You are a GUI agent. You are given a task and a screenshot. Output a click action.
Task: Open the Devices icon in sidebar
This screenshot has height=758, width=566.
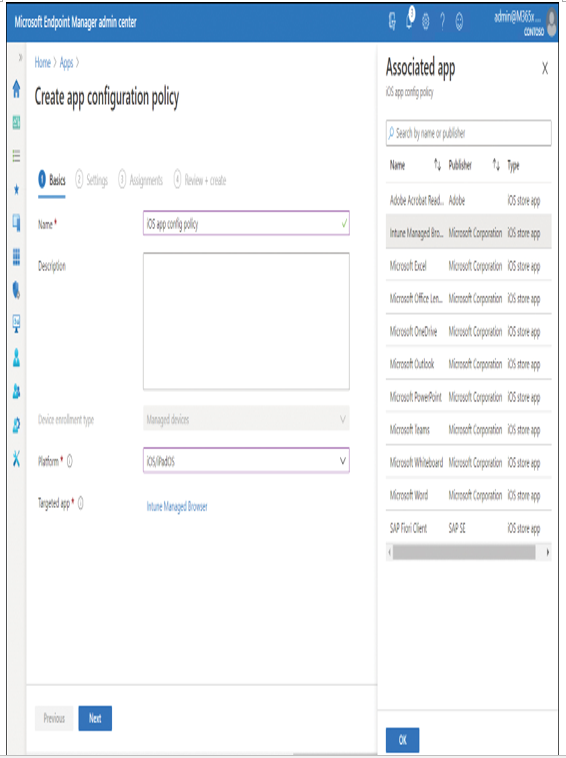click(16, 223)
